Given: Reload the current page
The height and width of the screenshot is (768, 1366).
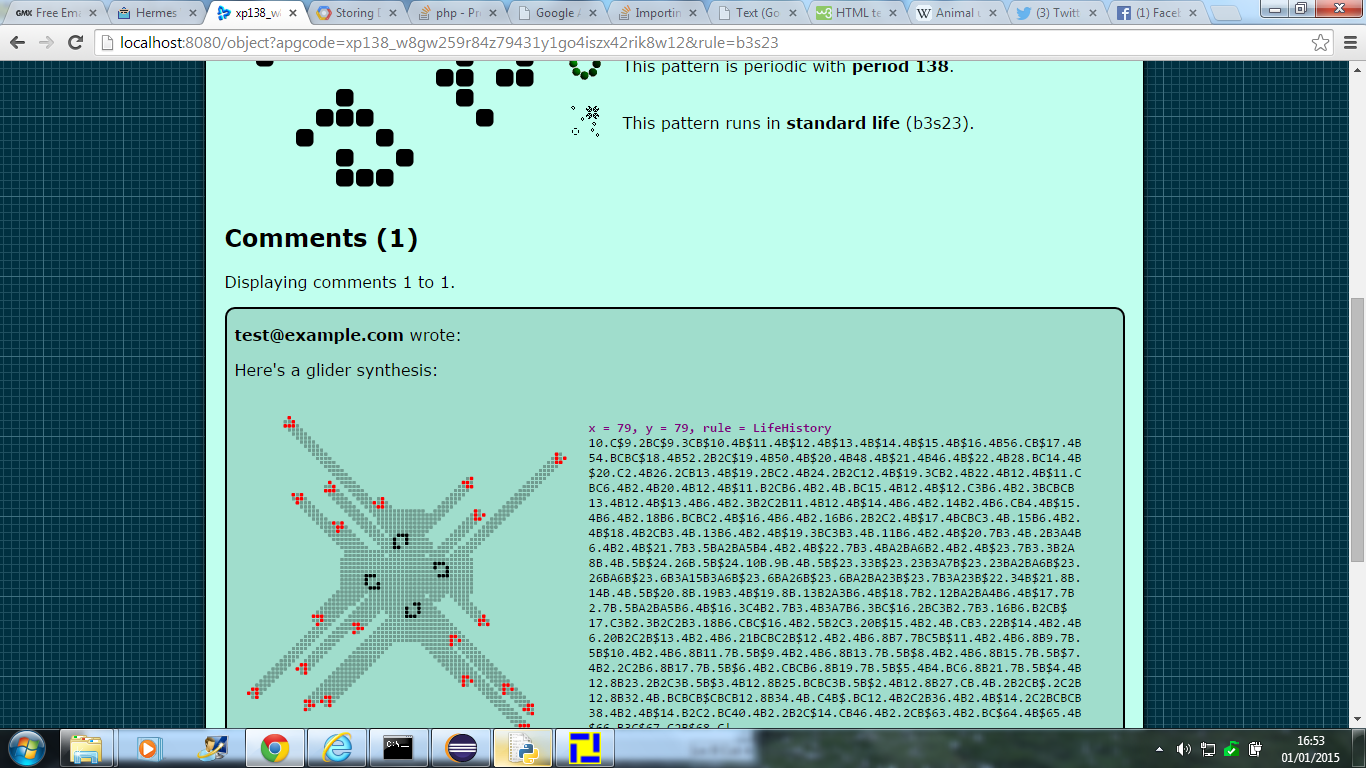Looking at the screenshot, I should pyautogui.click(x=75, y=43).
